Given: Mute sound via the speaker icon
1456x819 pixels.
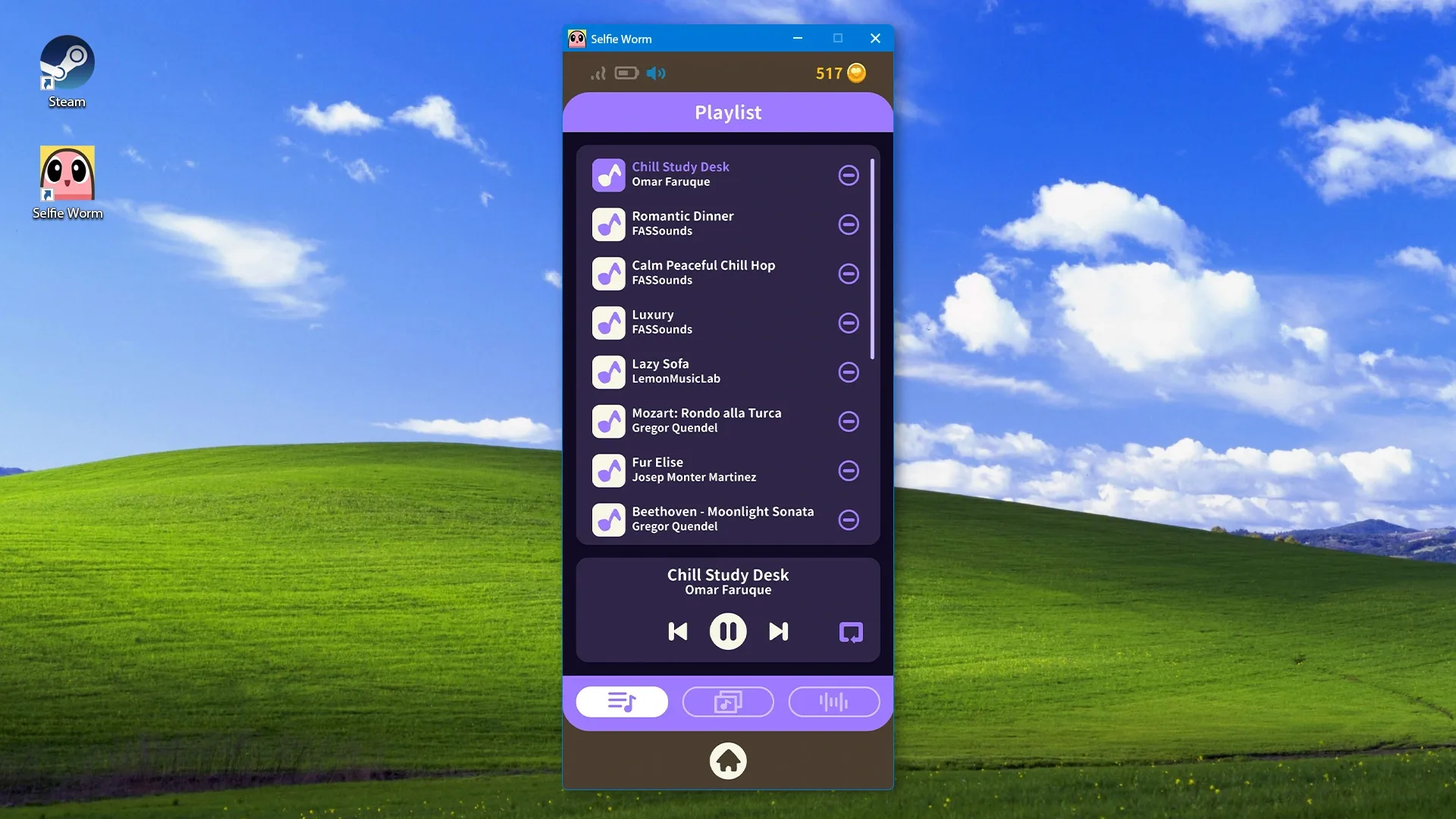Looking at the screenshot, I should pos(656,73).
